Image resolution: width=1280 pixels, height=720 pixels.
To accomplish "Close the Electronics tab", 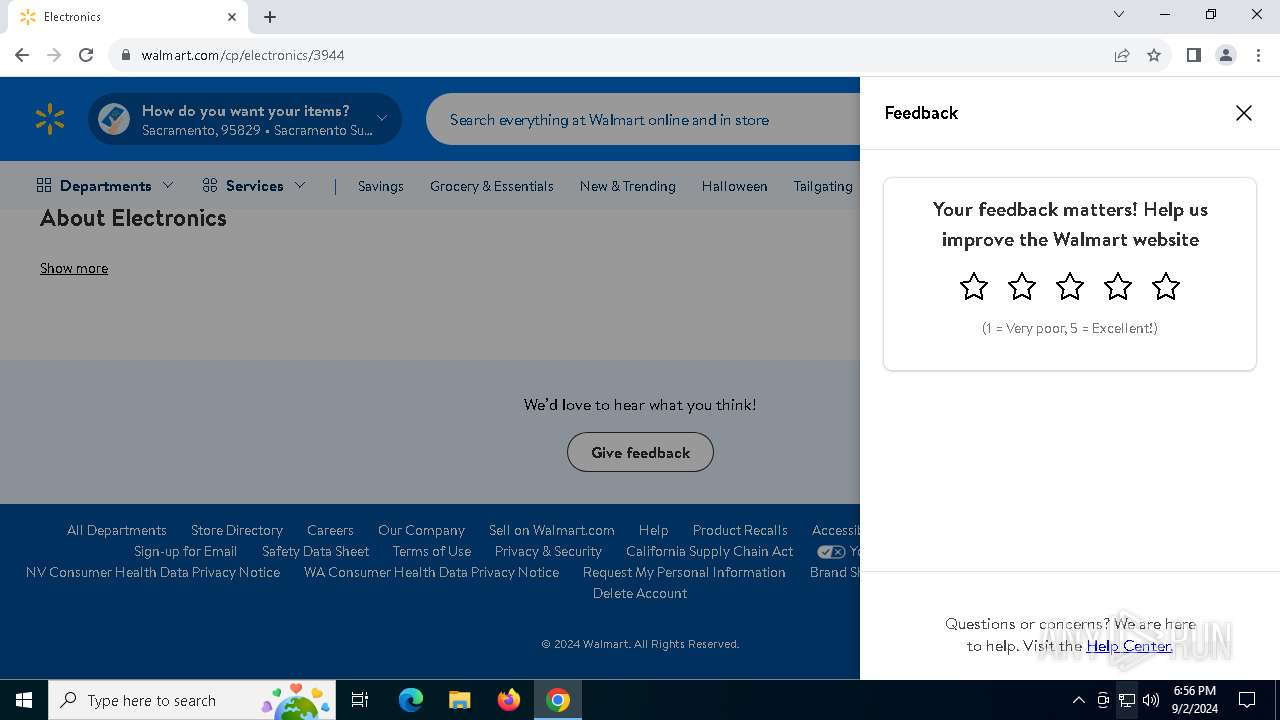I will click(x=232, y=17).
